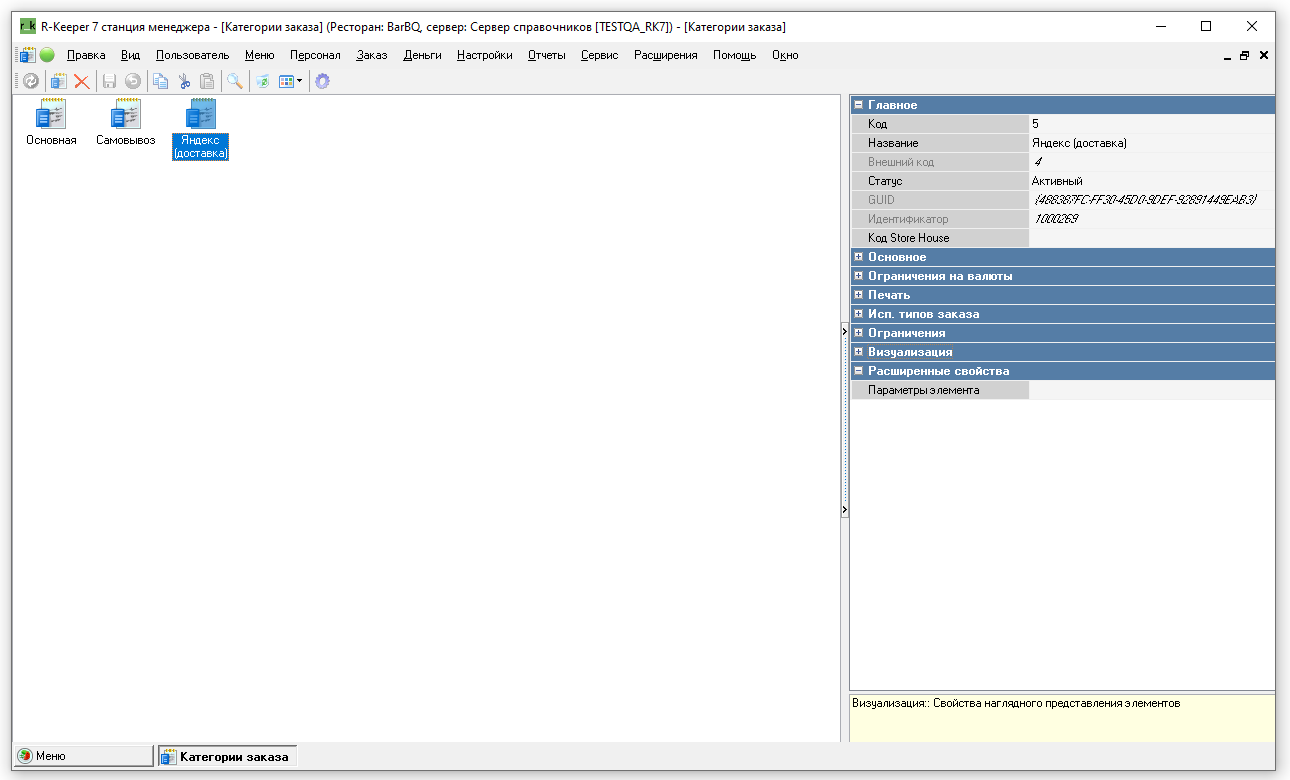Image resolution: width=1290 pixels, height=780 pixels.
Task: Open the view mode dropdown arrow in toolbar
Action: point(300,81)
